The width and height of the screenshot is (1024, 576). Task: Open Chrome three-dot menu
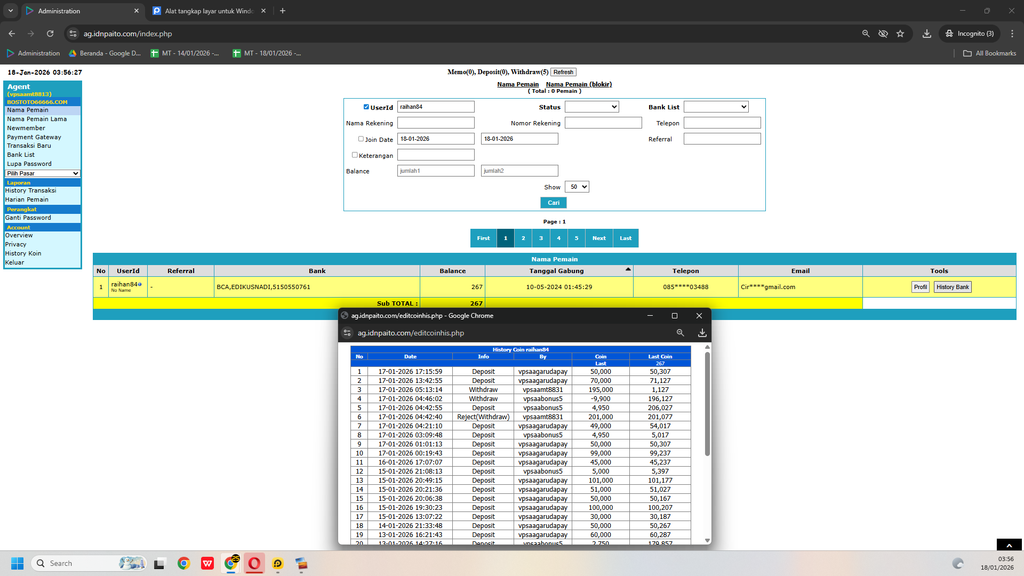pos(1012,33)
